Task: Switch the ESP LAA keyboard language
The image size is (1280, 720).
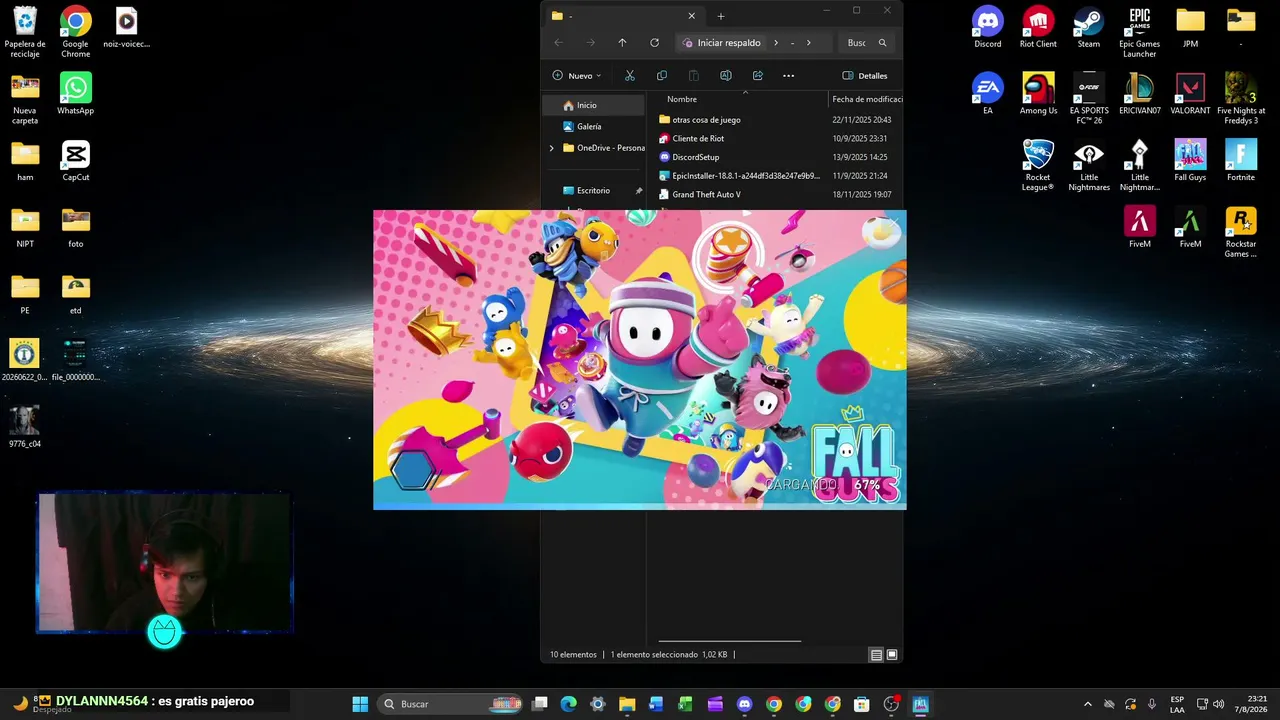Action: click(1178, 704)
